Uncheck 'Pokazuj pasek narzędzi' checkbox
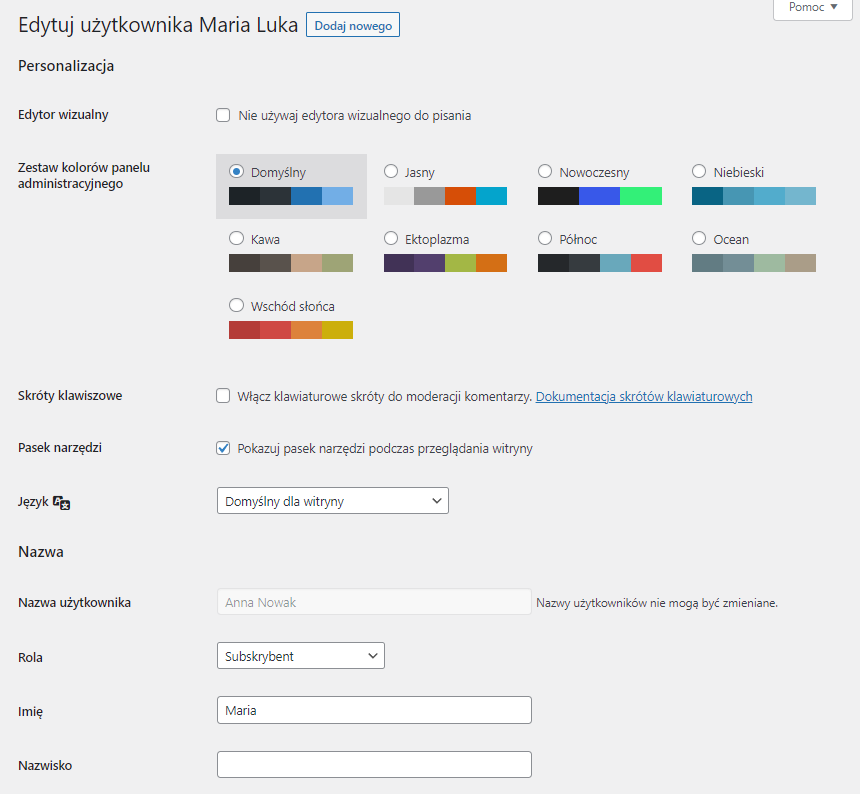The width and height of the screenshot is (860, 794). 223,448
